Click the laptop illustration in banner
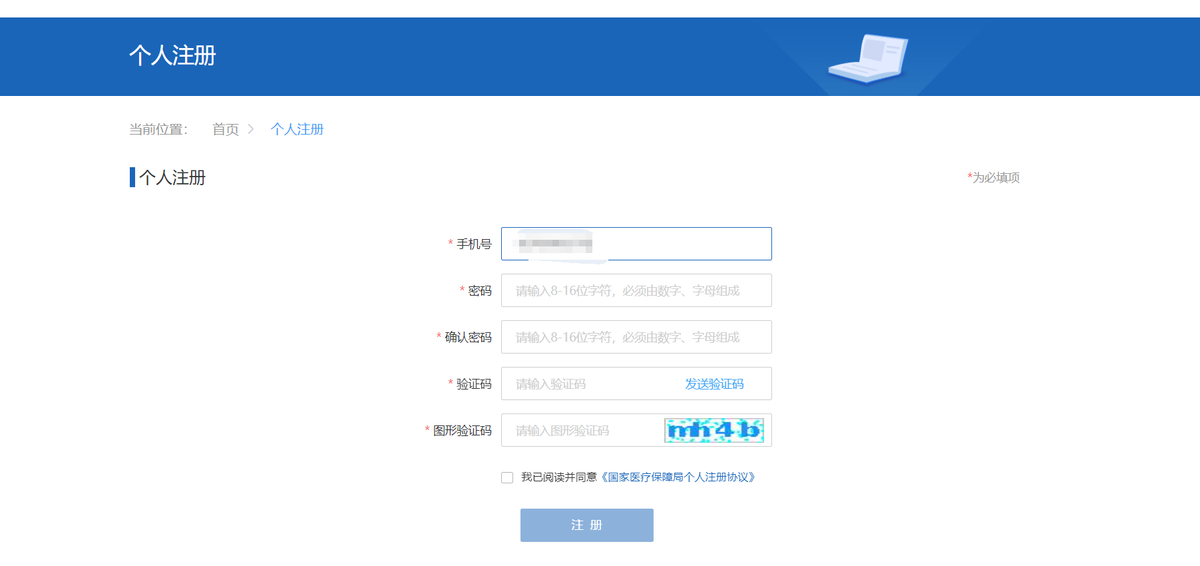Viewport: 1200px width, 566px height. 870,57
